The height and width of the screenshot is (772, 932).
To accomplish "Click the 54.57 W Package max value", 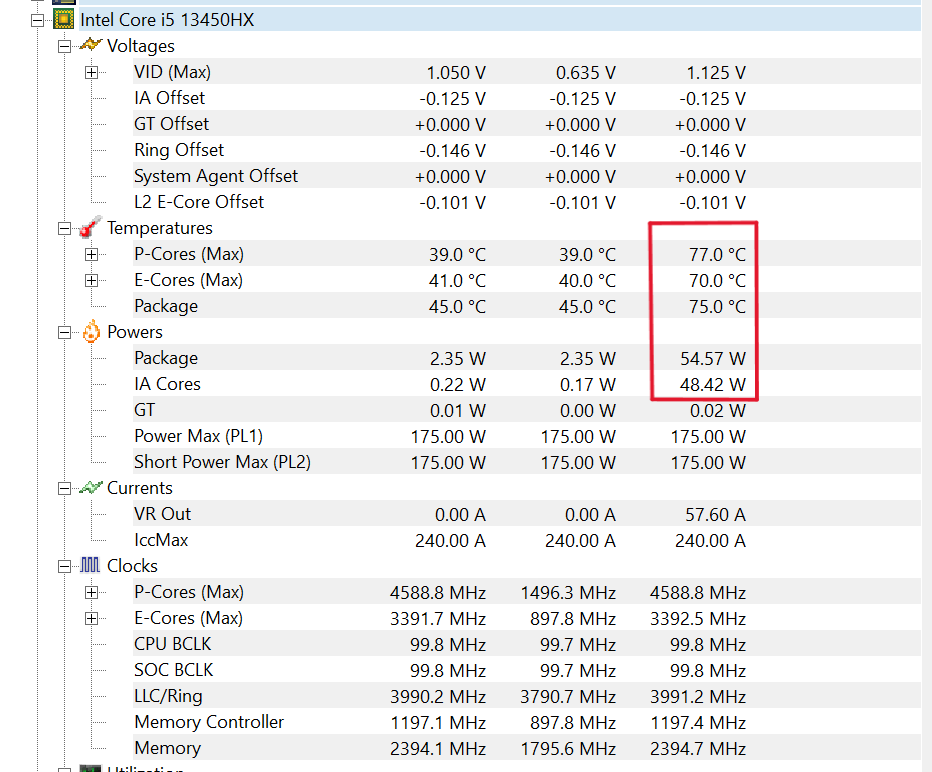I will [713, 359].
